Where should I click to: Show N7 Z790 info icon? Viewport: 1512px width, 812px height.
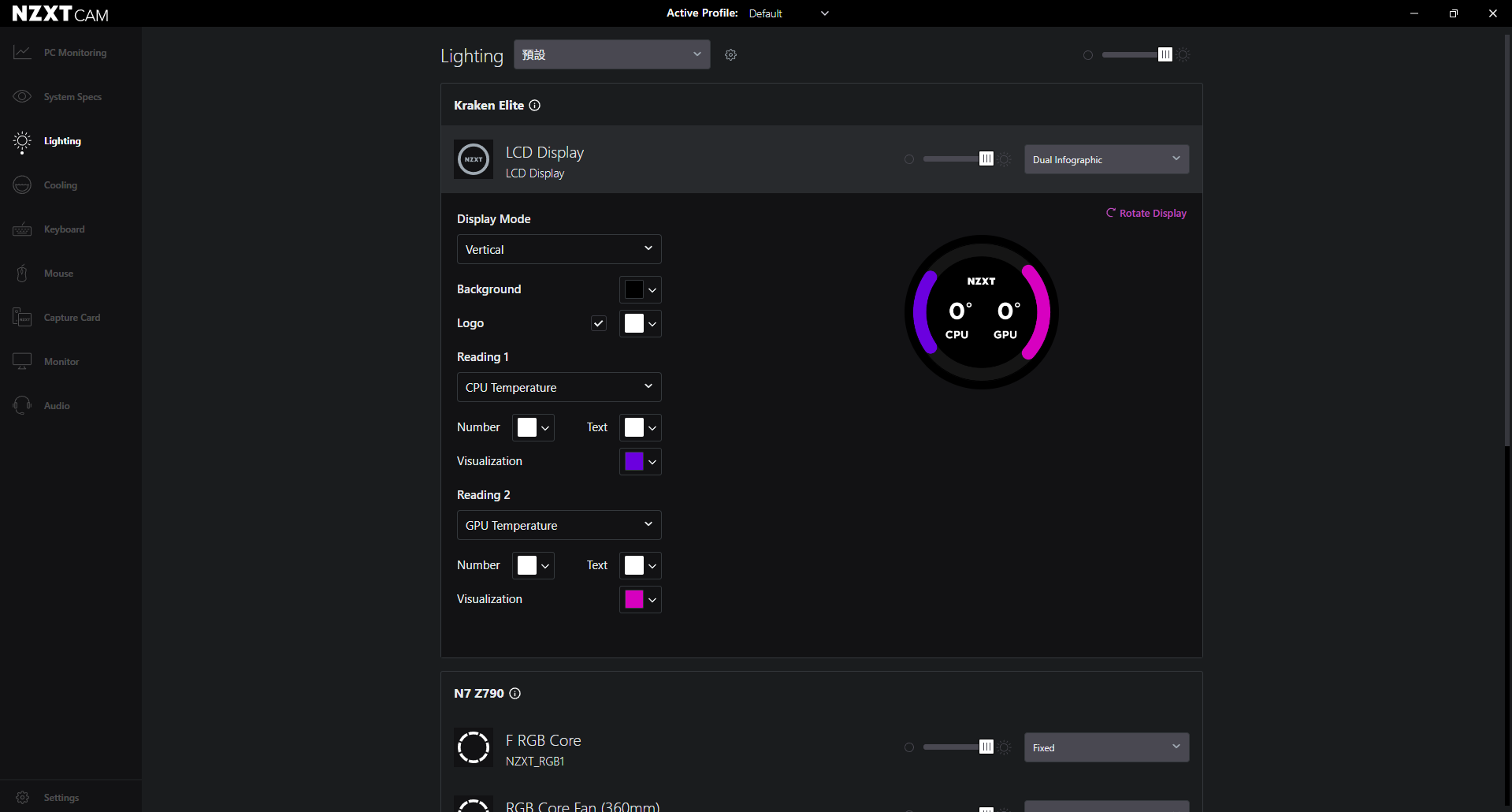pos(515,693)
